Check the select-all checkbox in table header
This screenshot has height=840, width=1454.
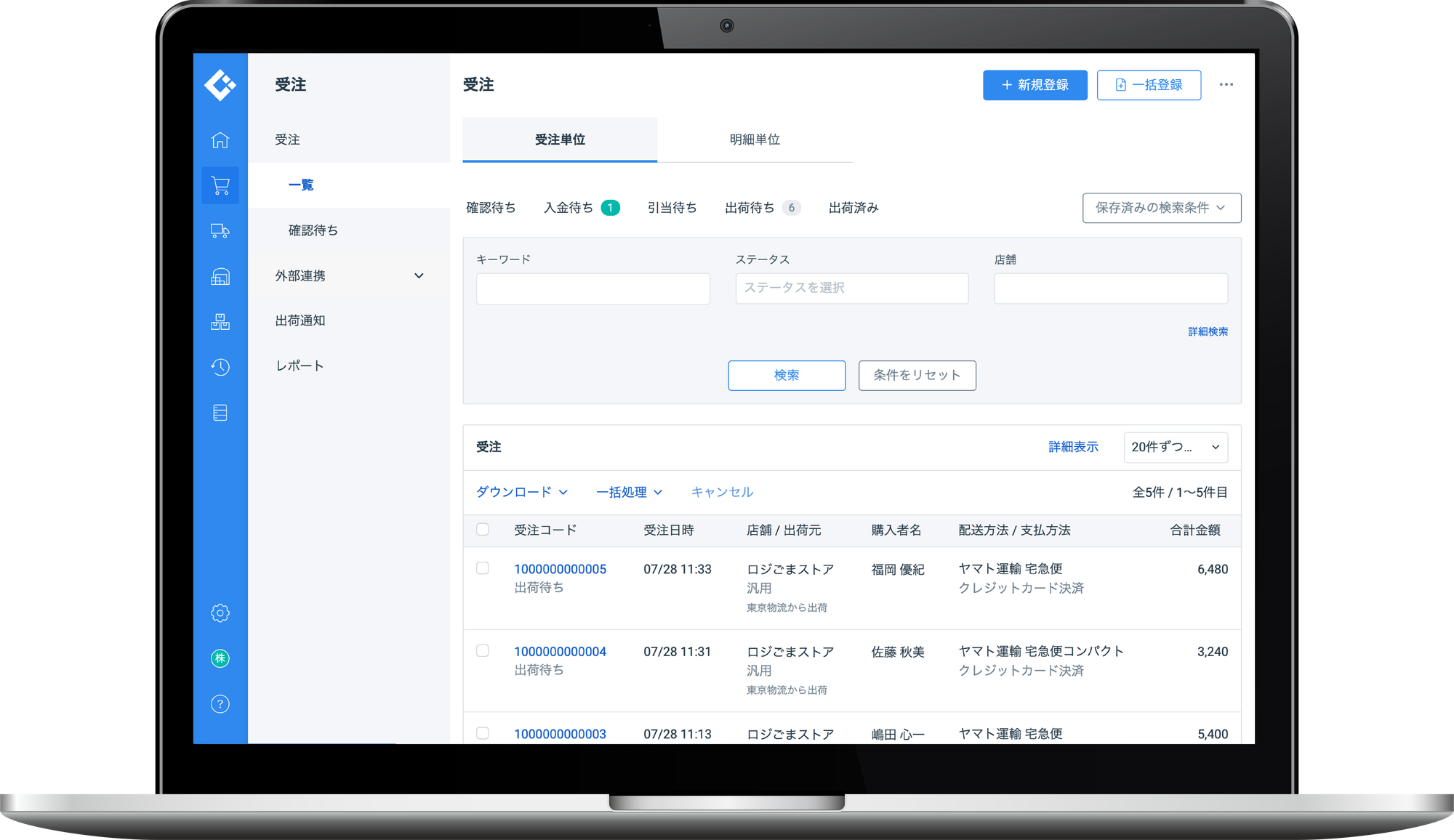pyautogui.click(x=482, y=530)
